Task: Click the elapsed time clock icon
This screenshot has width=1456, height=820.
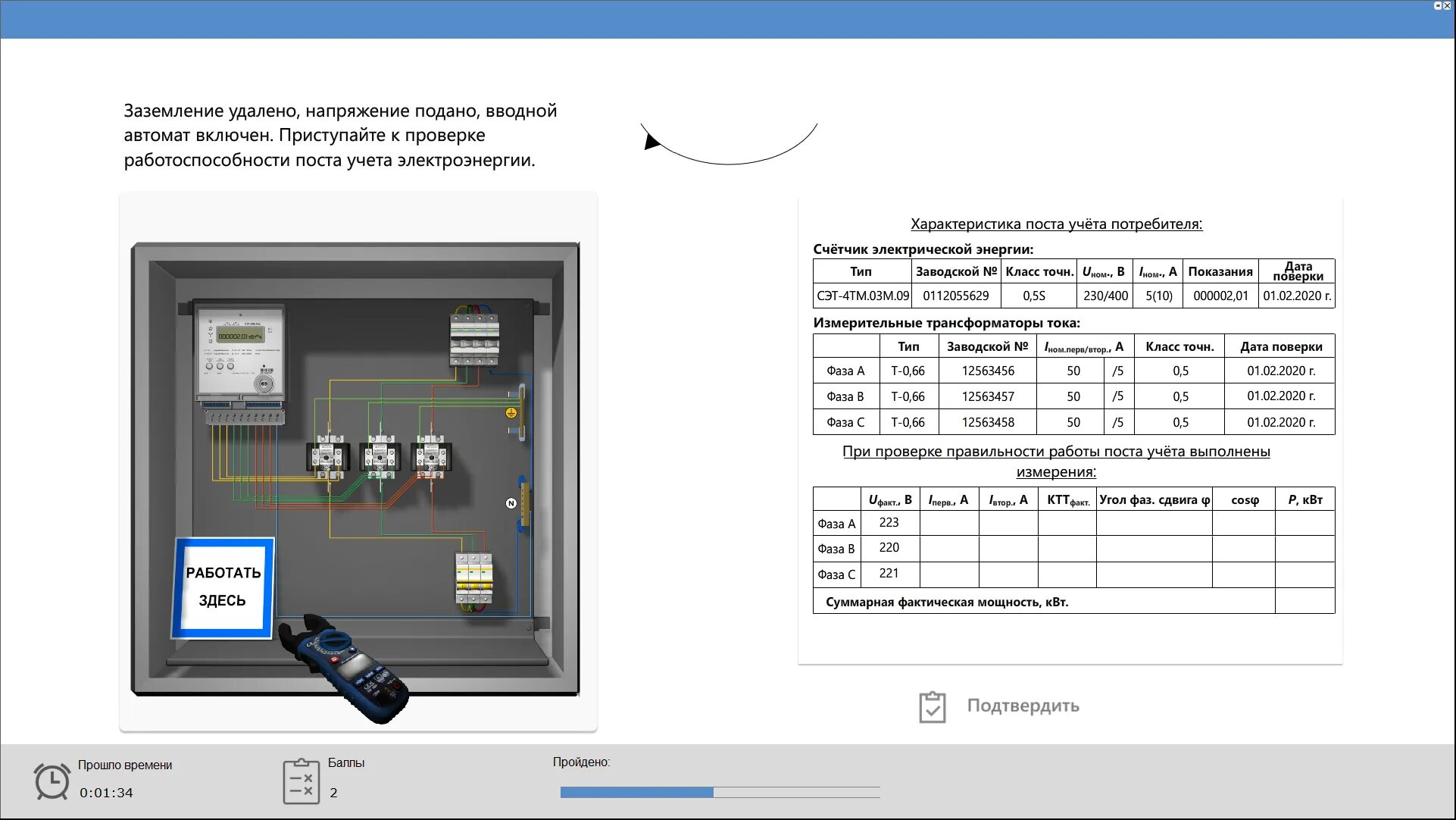Action: (x=52, y=781)
